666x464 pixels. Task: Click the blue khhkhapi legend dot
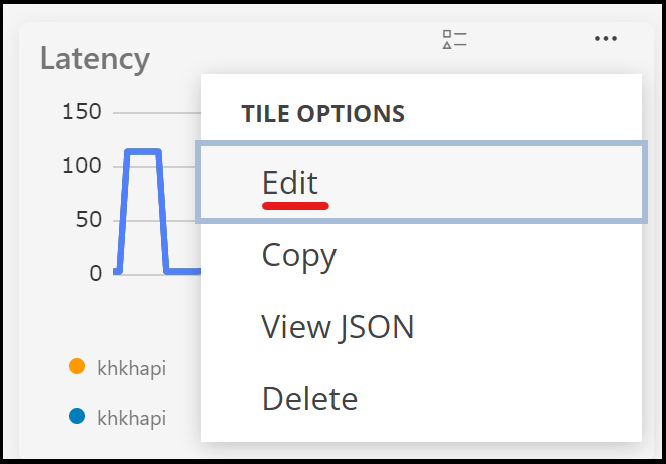77,416
